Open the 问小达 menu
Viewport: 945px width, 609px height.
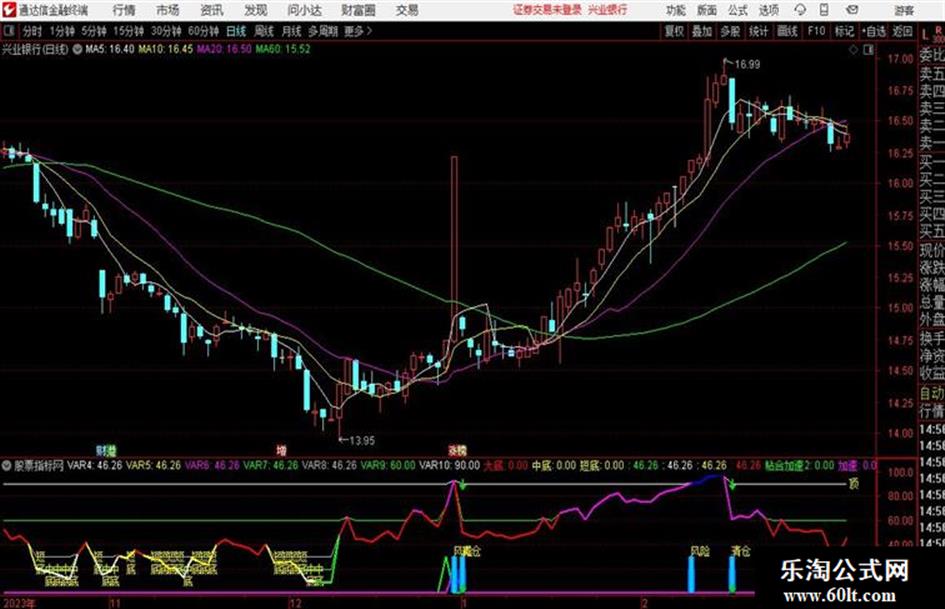(304, 10)
